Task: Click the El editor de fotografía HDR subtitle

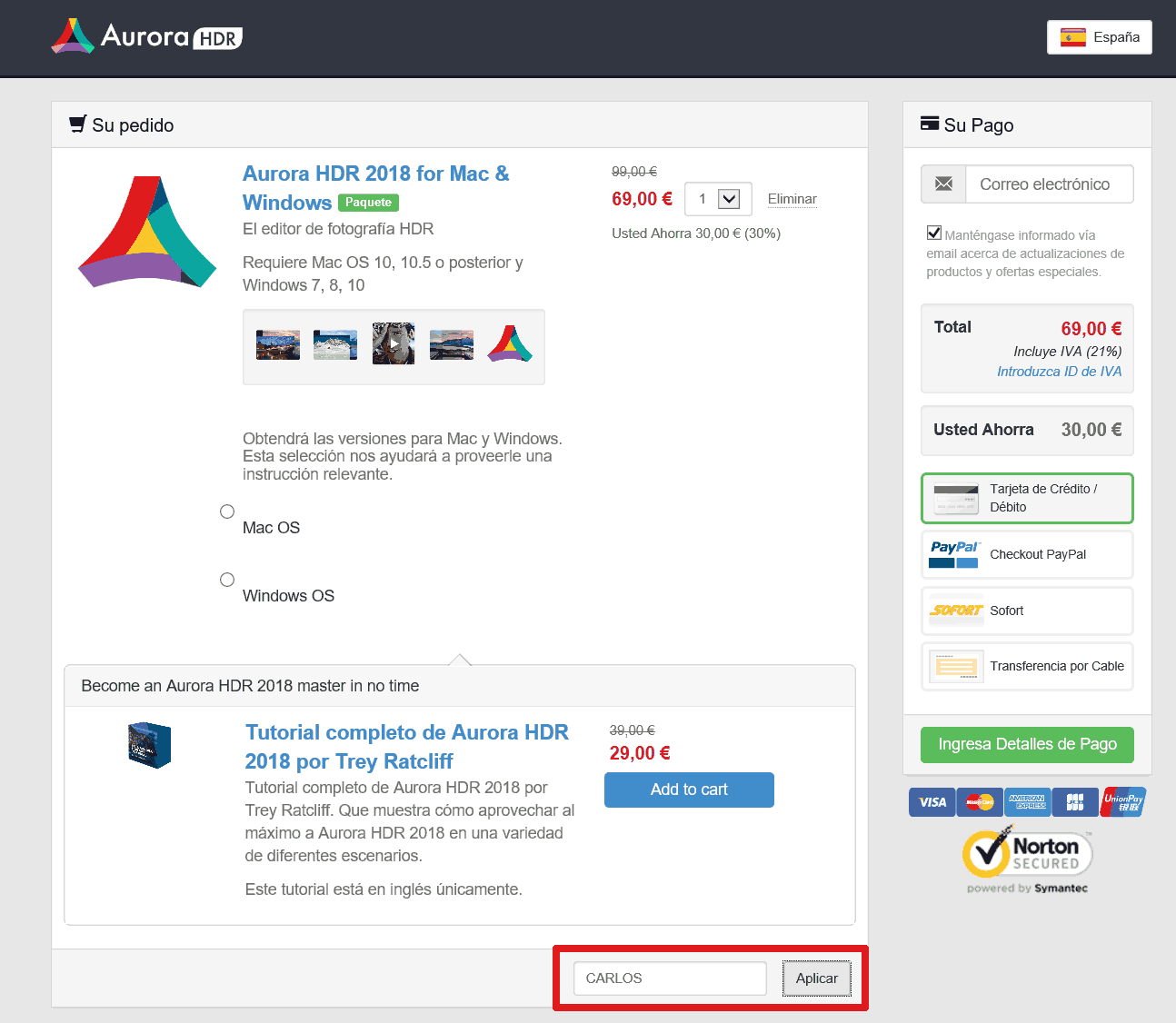Action: 338,229
